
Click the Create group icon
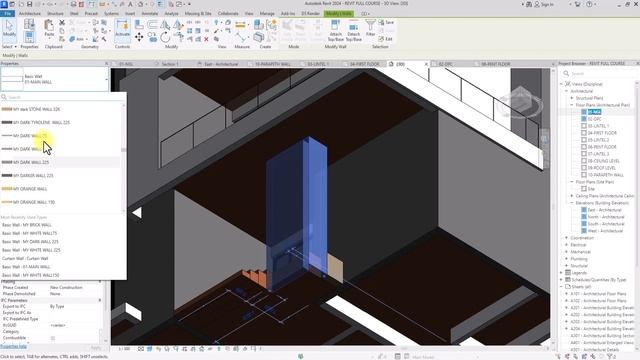point(271,25)
